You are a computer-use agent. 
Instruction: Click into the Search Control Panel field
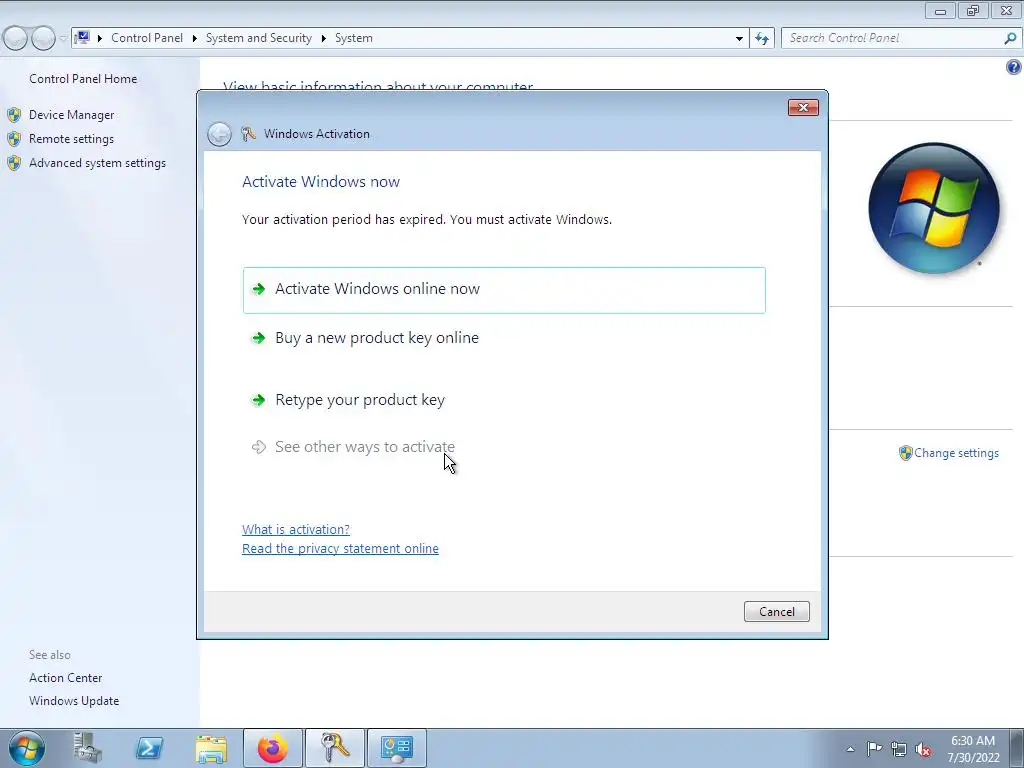pos(892,38)
